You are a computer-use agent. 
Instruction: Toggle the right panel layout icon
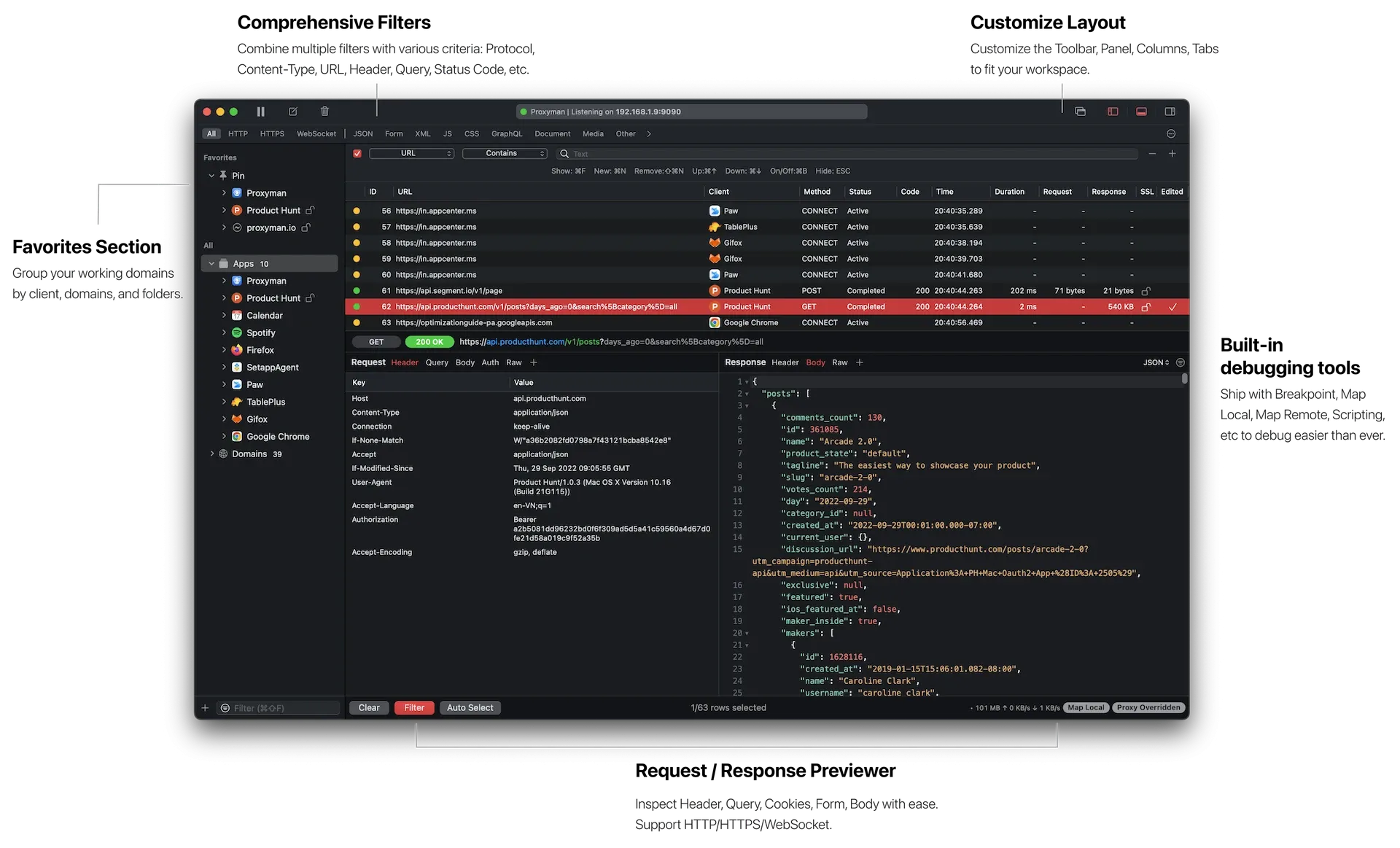click(x=1170, y=112)
